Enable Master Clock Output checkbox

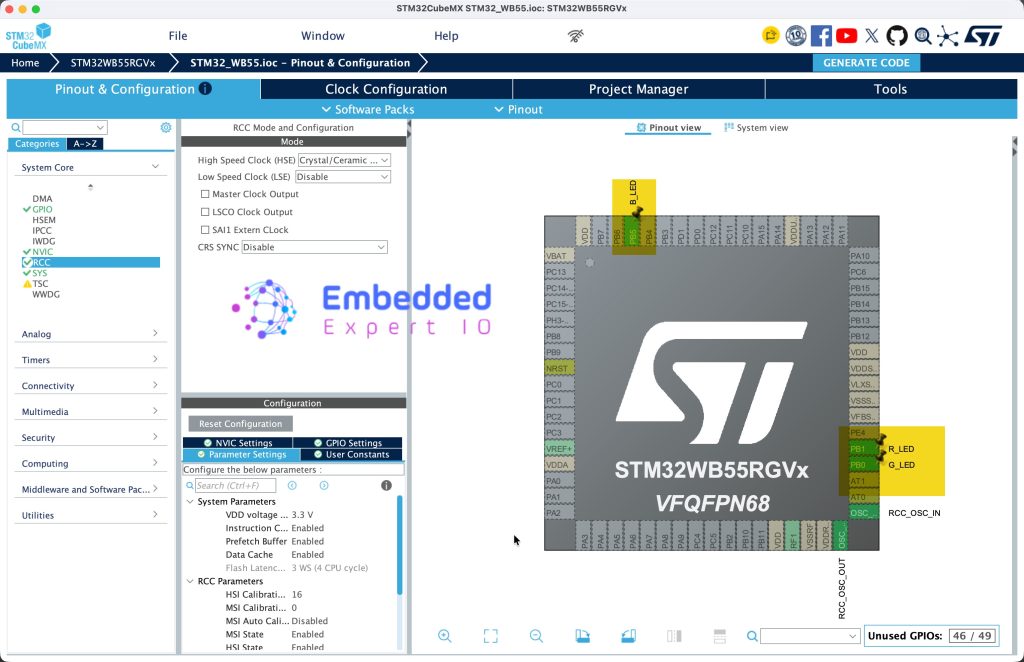coord(205,194)
